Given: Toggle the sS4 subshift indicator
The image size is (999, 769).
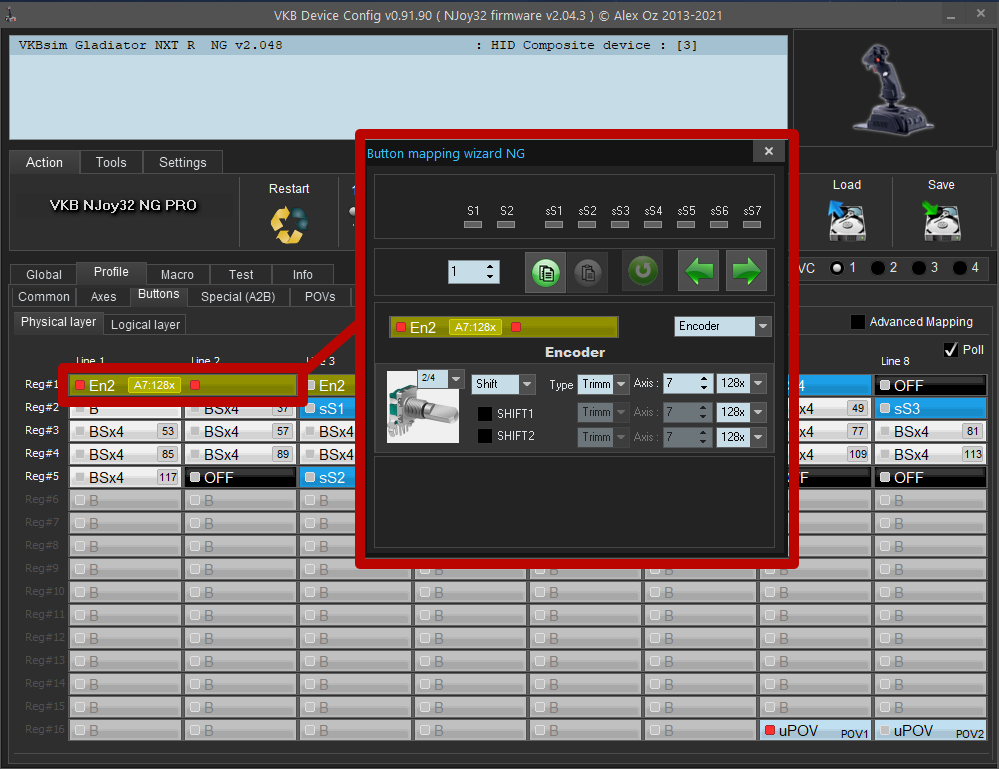Looking at the screenshot, I should point(653,224).
